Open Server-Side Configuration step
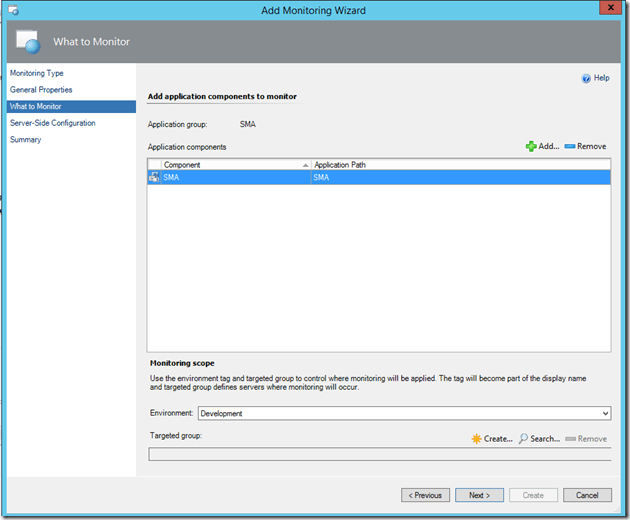The image size is (630, 520). click(53, 123)
